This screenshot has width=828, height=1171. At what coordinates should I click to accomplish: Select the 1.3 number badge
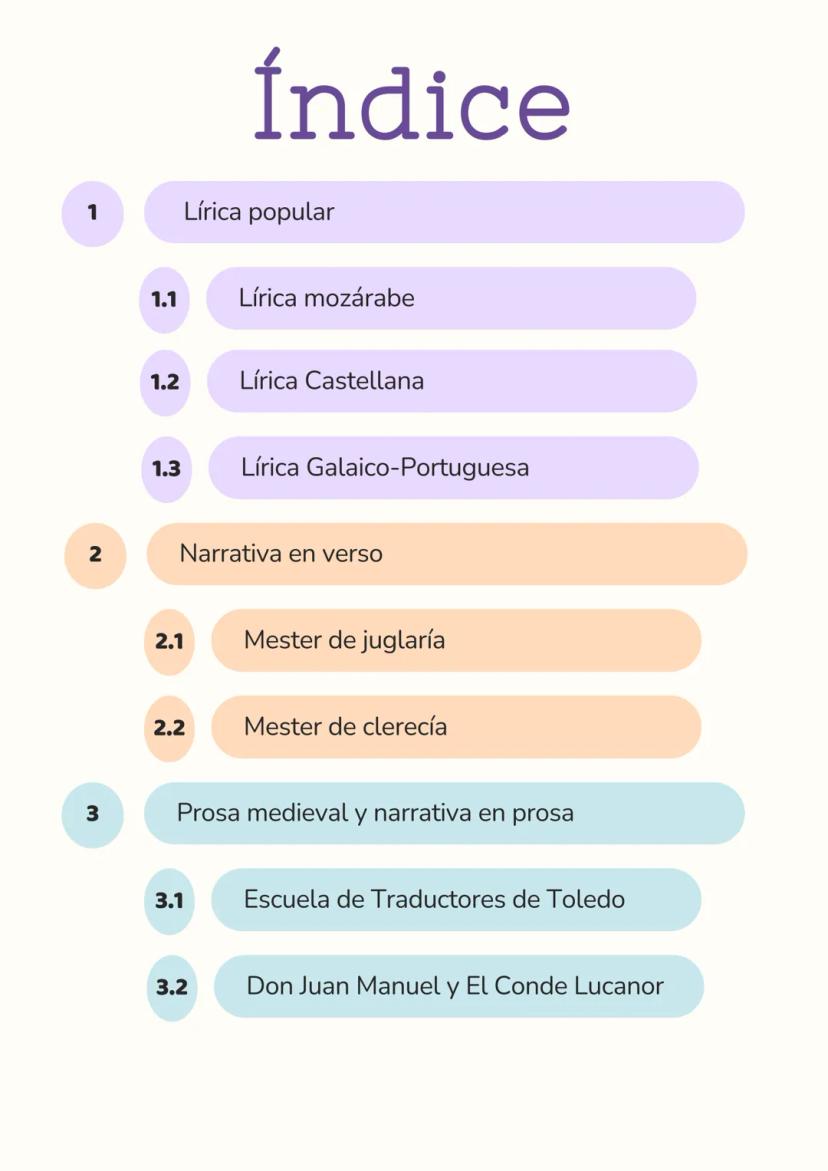(x=166, y=468)
